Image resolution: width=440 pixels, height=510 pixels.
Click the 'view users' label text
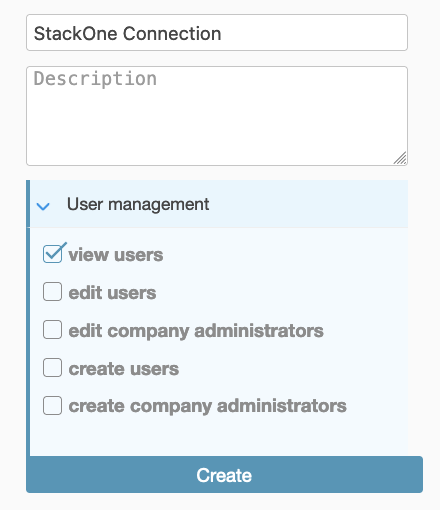point(116,255)
